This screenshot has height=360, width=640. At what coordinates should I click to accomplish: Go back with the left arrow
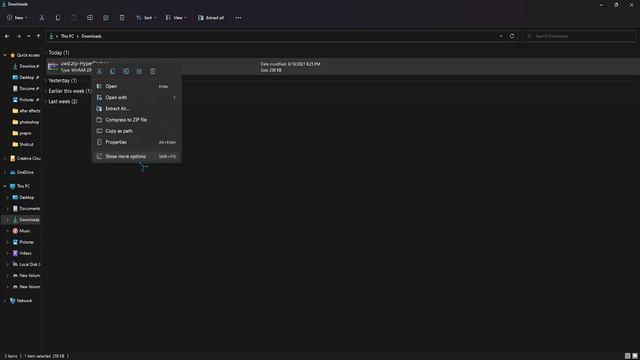(7, 36)
